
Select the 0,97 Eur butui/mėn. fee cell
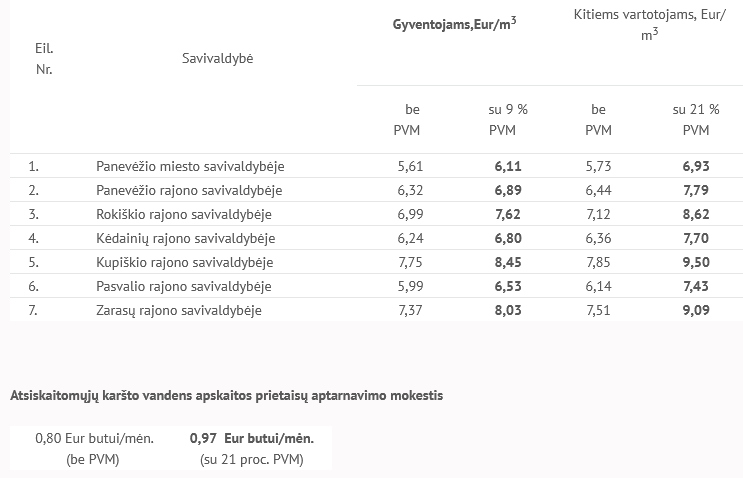[x=251, y=449]
